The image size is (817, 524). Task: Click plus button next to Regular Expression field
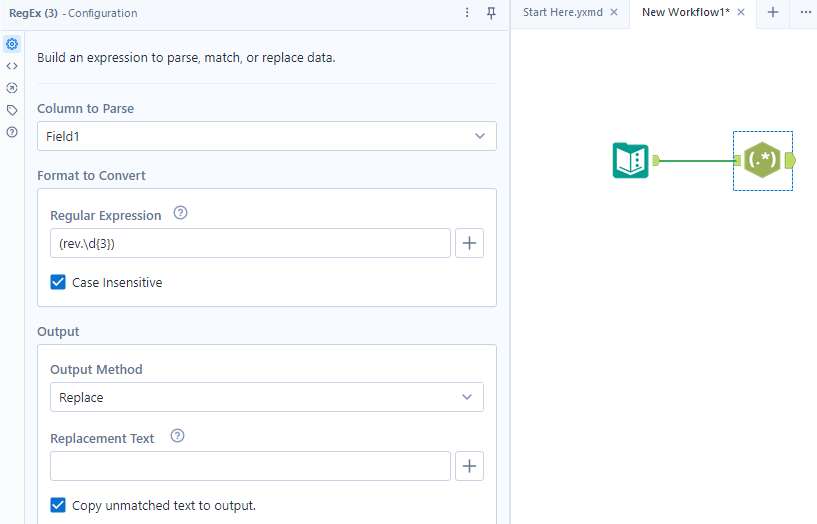click(470, 243)
